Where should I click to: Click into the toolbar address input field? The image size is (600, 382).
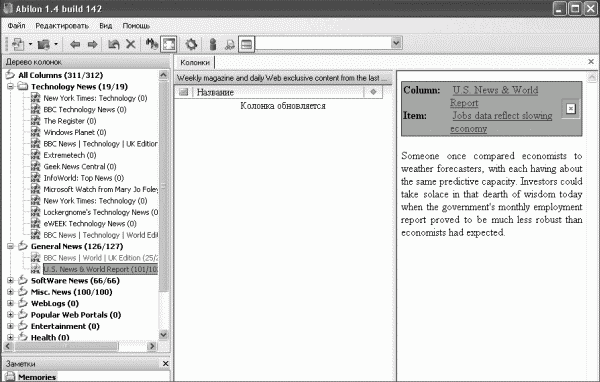324,43
